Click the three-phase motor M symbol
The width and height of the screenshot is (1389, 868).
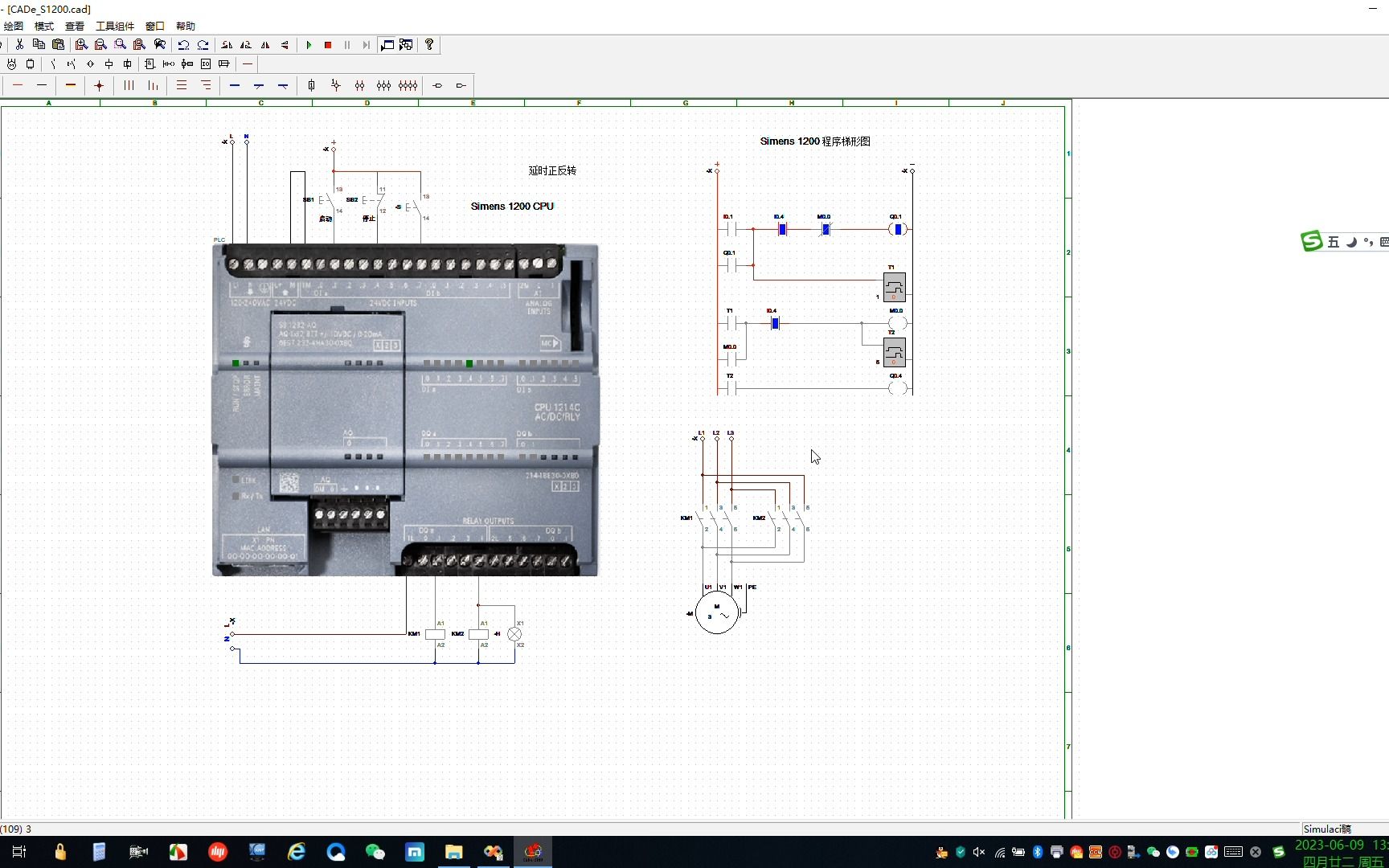(717, 613)
